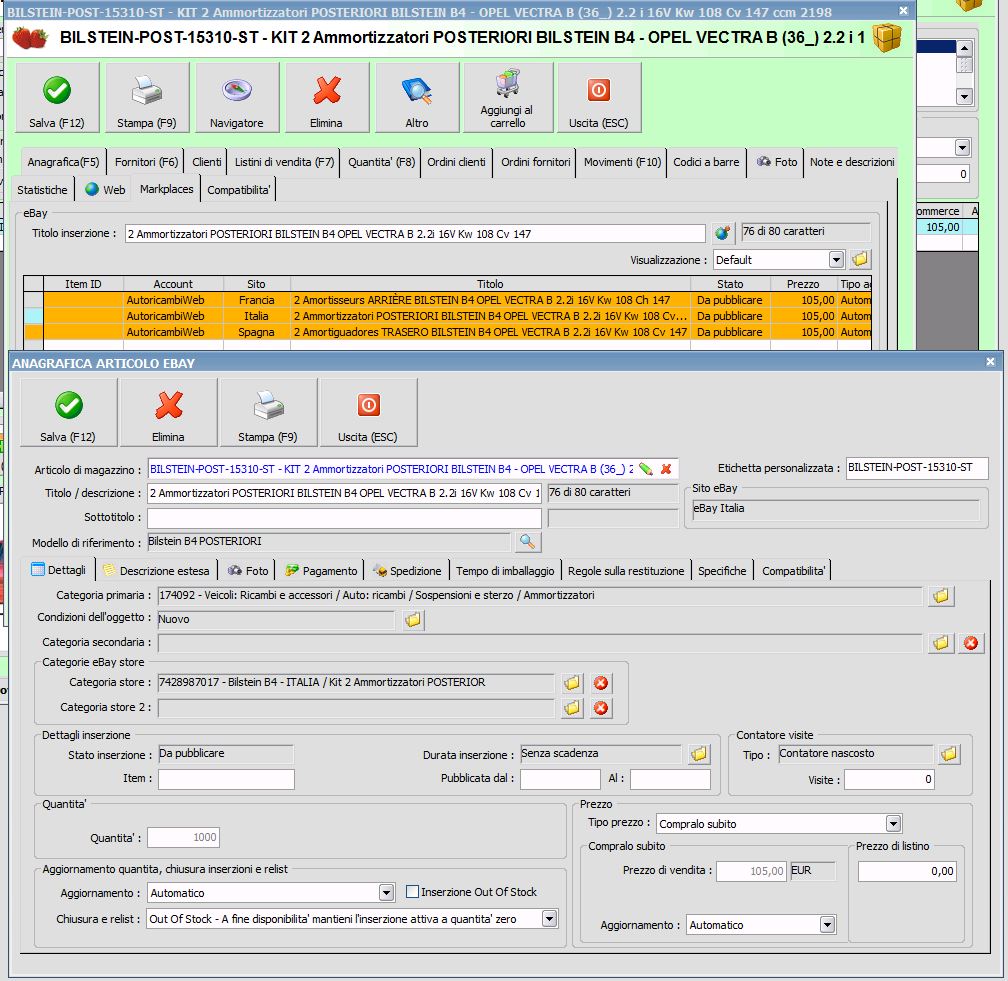
Task: Click the Item input field under Stato inserzione
Action: tap(226, 779)
